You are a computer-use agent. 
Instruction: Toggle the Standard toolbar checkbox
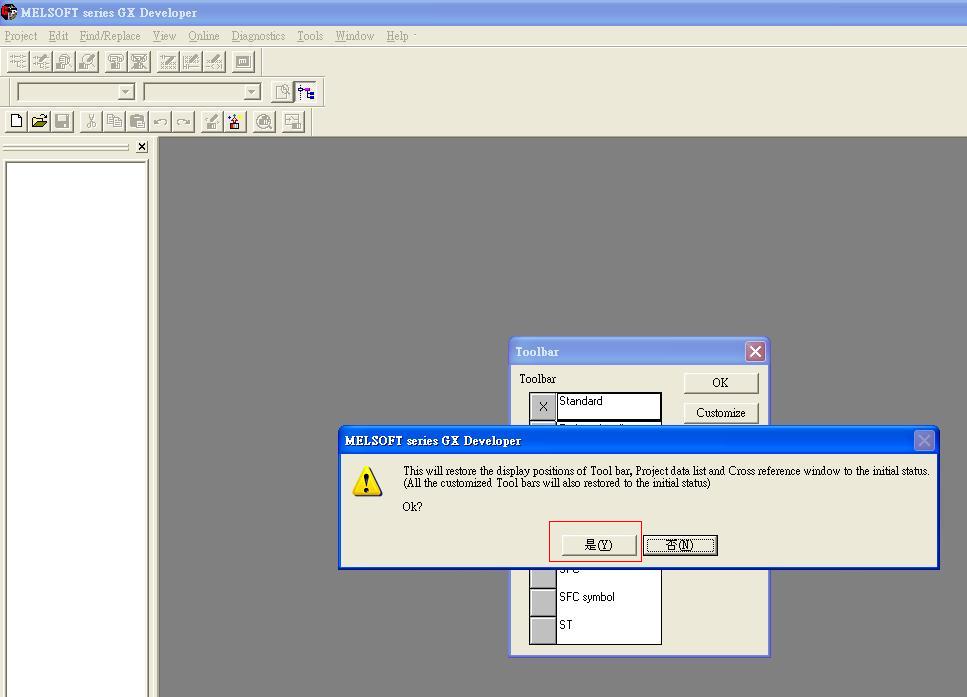coord(542,406)
